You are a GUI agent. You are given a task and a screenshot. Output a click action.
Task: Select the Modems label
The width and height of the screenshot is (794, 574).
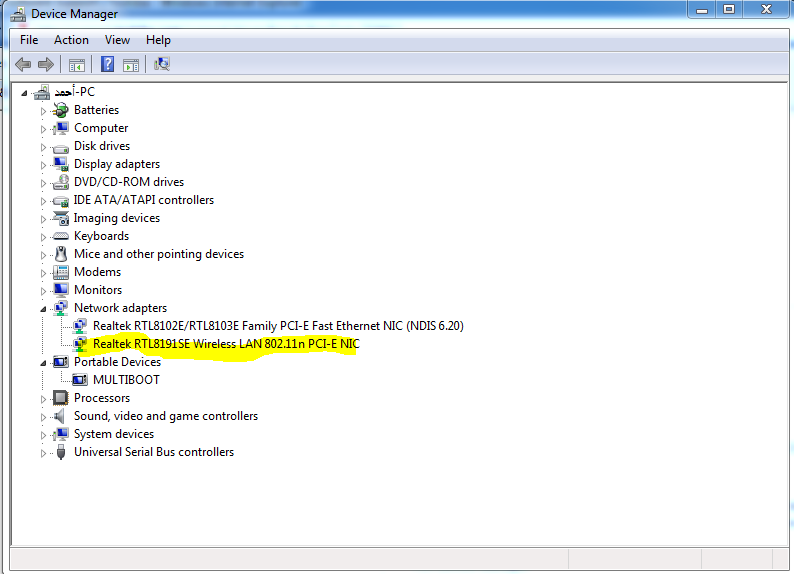pos(97,272)
